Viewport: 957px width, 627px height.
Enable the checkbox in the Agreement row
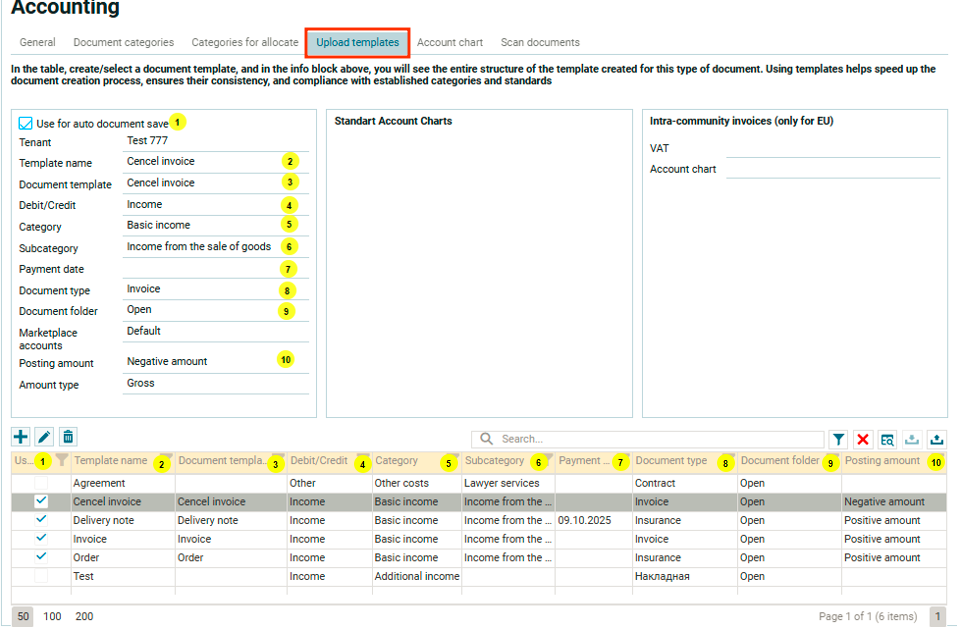click(41, 483)
